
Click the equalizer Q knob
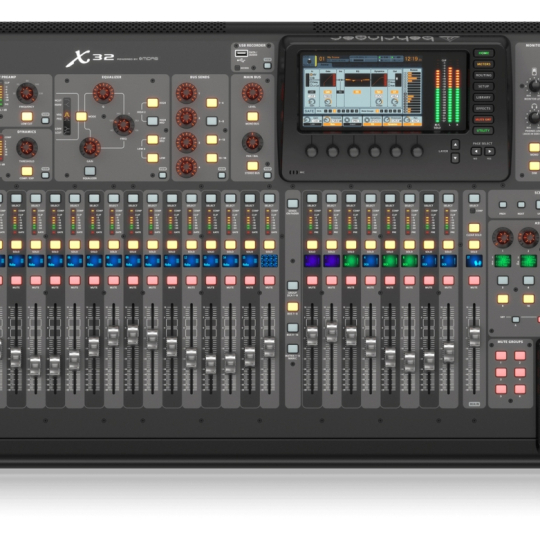point(103,93)
